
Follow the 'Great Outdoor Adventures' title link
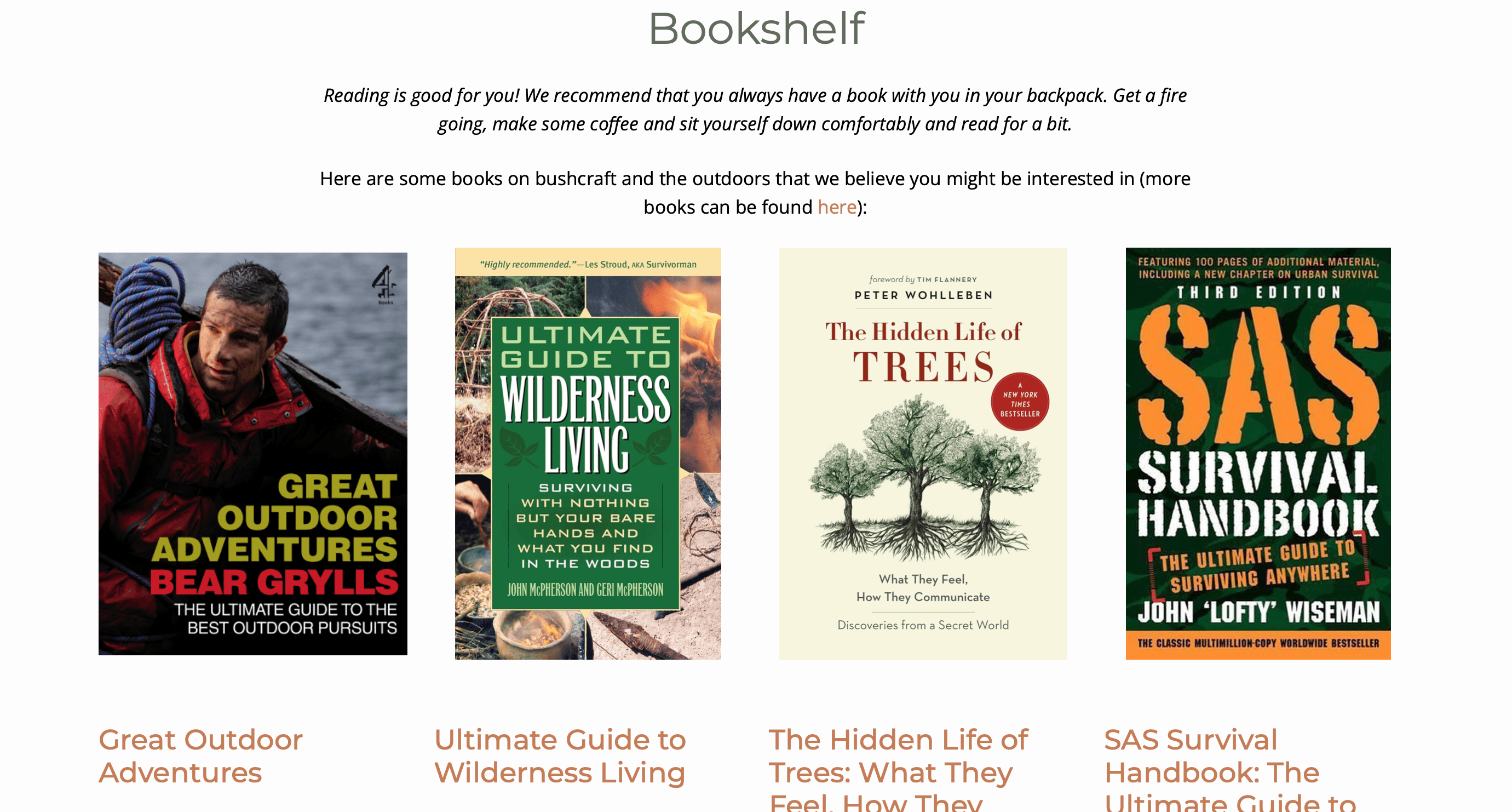coord(201,756)
